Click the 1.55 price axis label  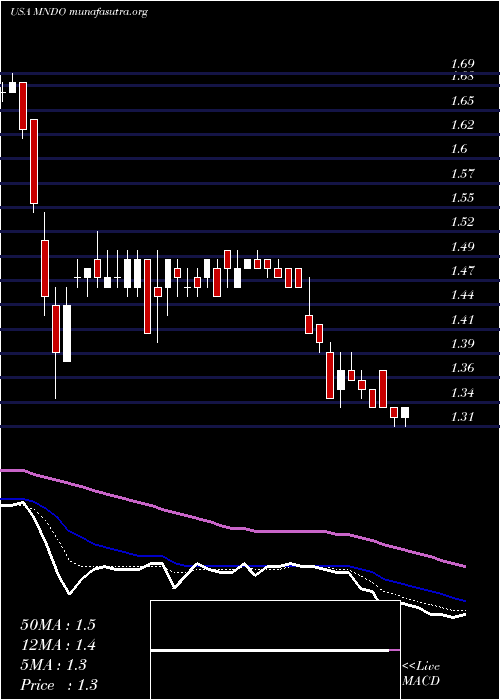pyautogui.click(x=462, y=198)
